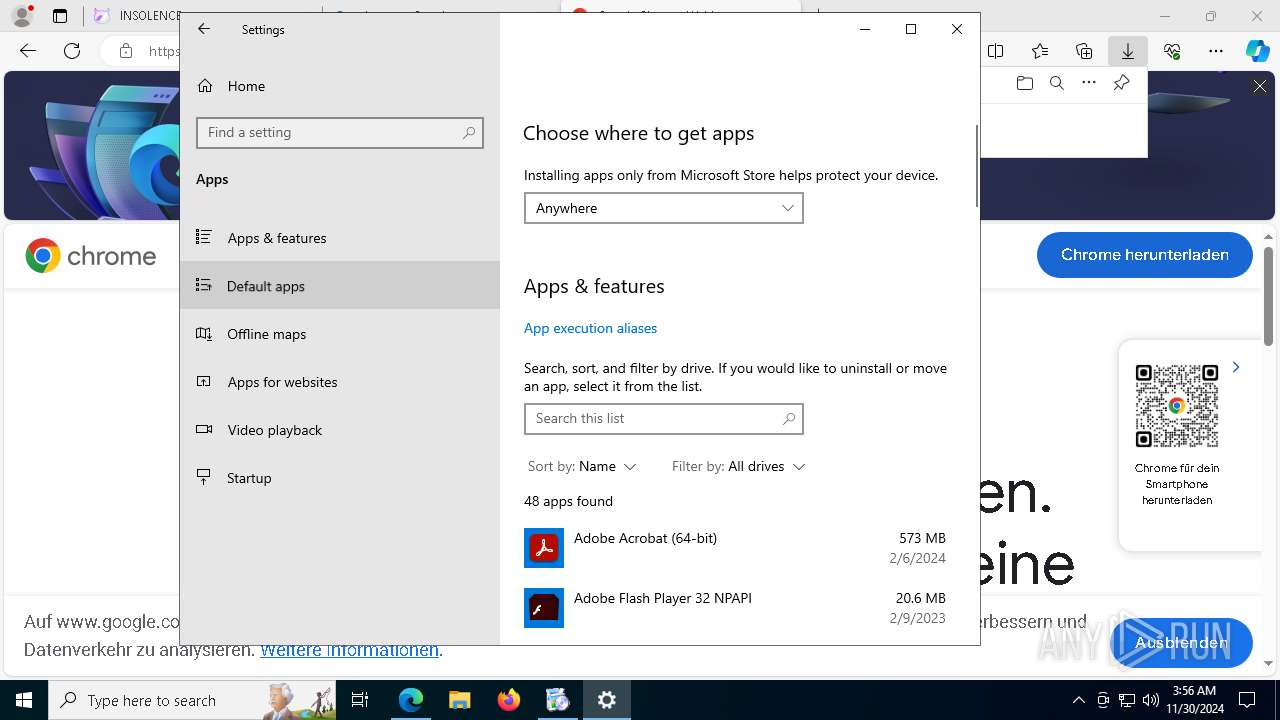Click the Settings window scrollbar
This screenshot has width=1280, height=720.
click(x=977, y=166)
